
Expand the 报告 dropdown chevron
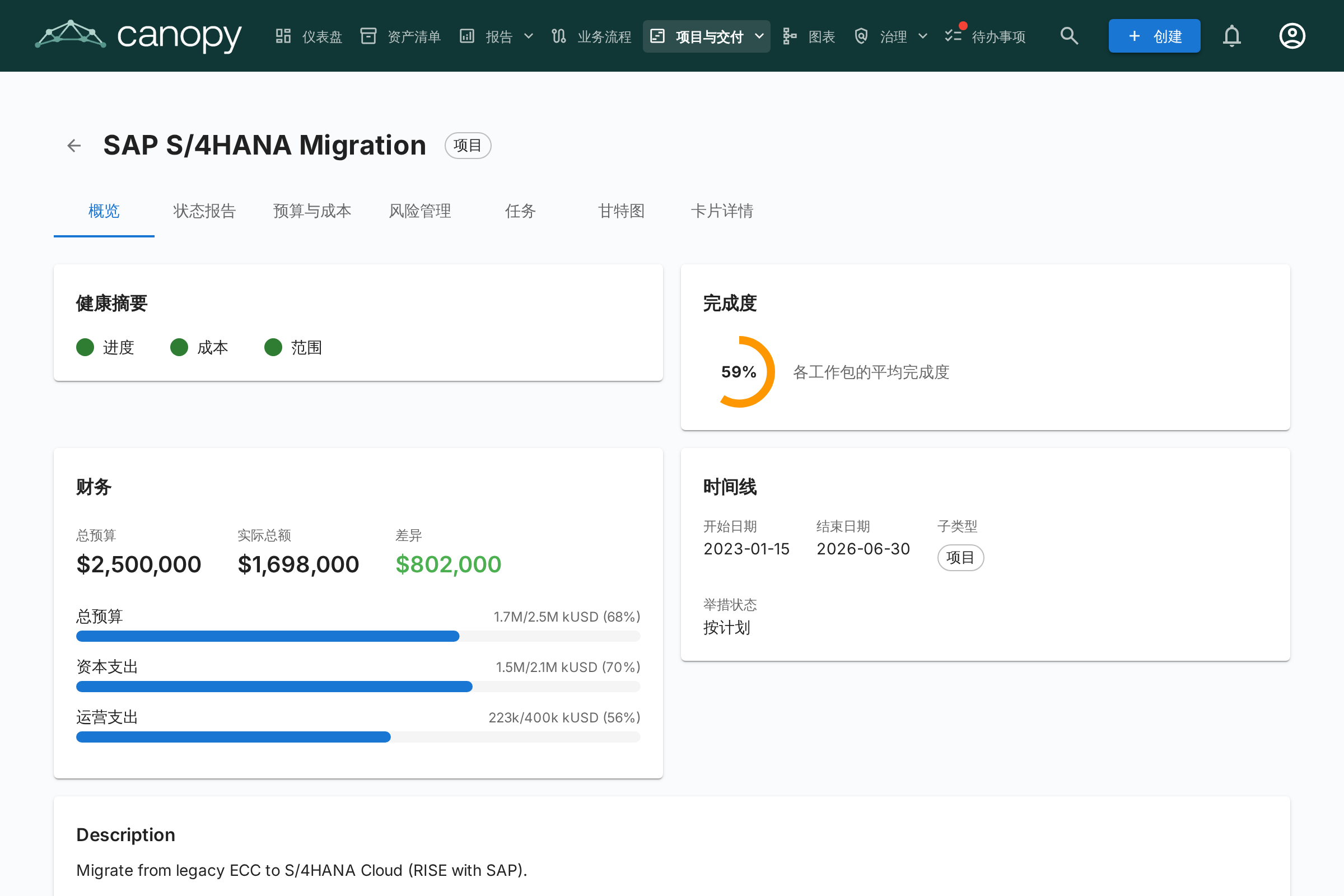529,36
